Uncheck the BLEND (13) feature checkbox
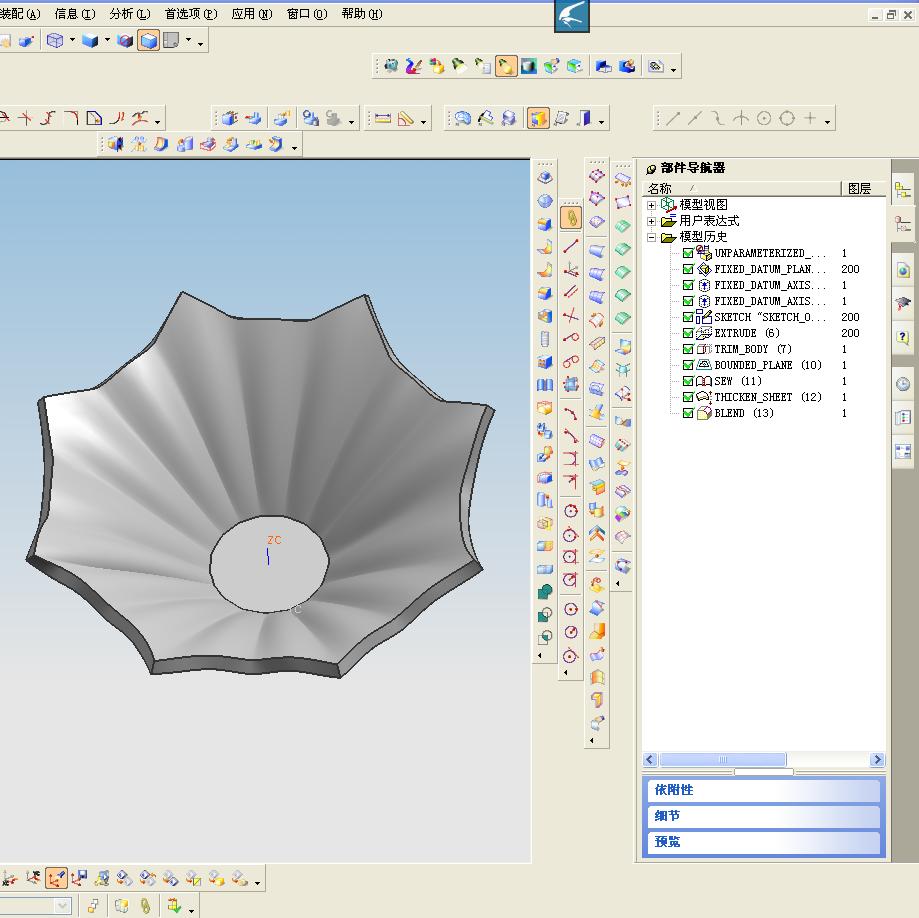Viewport: 919px width, 918px height. pyautogui.click(x=688, y=413)
